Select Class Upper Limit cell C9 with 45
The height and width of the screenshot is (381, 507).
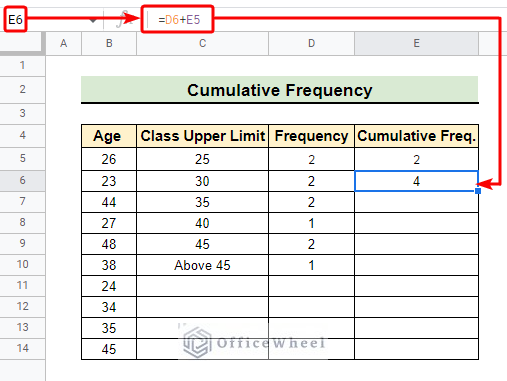[202, 244]
